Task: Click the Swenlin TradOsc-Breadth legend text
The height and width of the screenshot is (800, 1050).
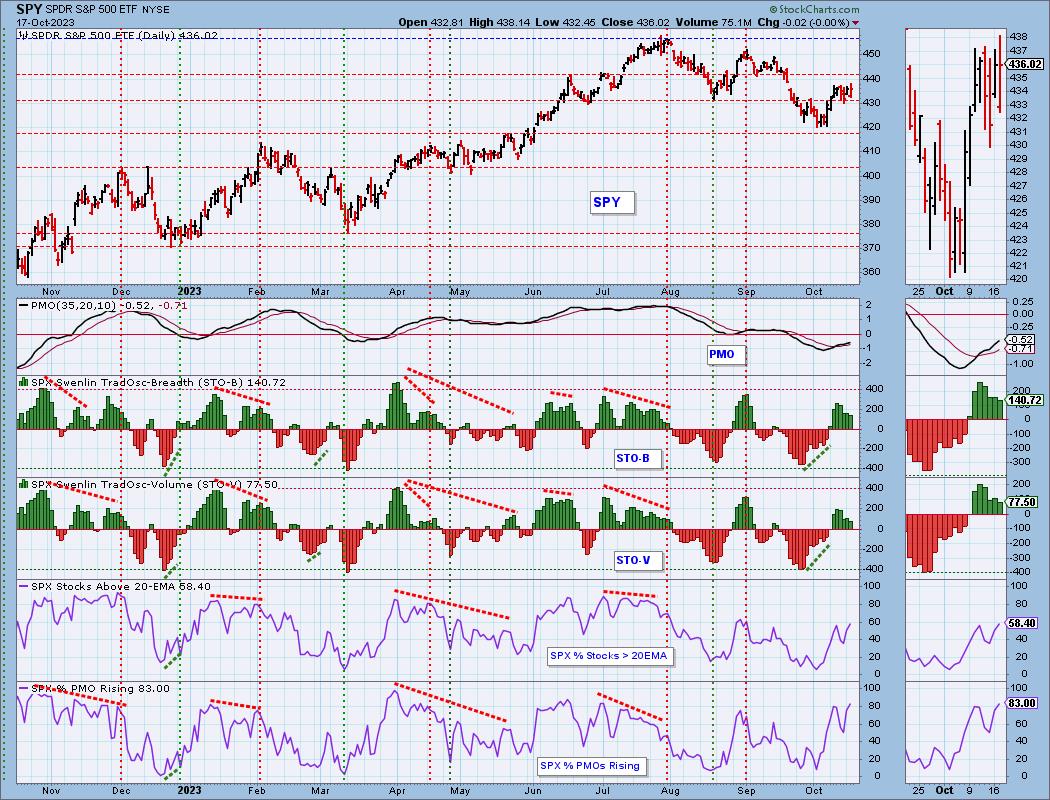Action: click(159, 382)
